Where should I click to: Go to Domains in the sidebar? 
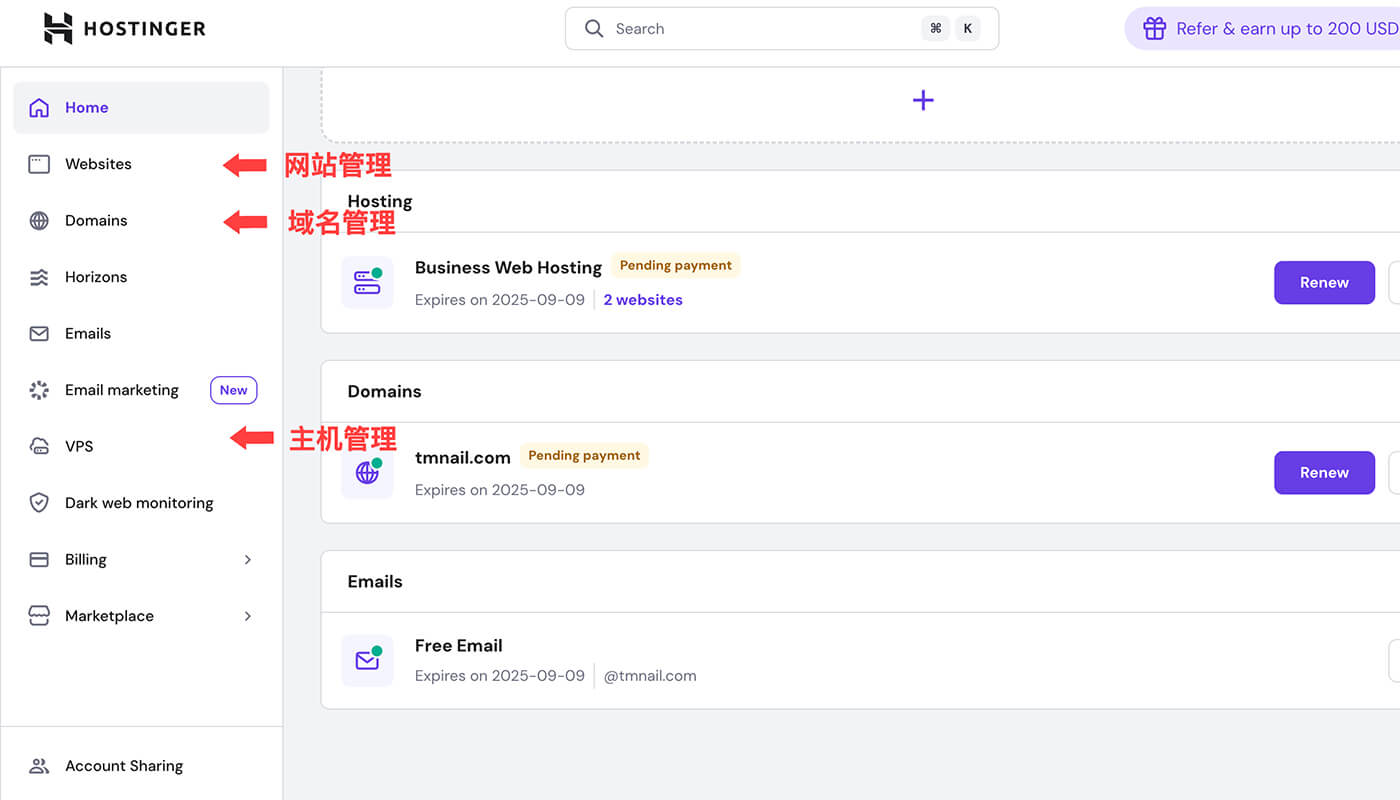pyautogui.click(x=141, y=221)
